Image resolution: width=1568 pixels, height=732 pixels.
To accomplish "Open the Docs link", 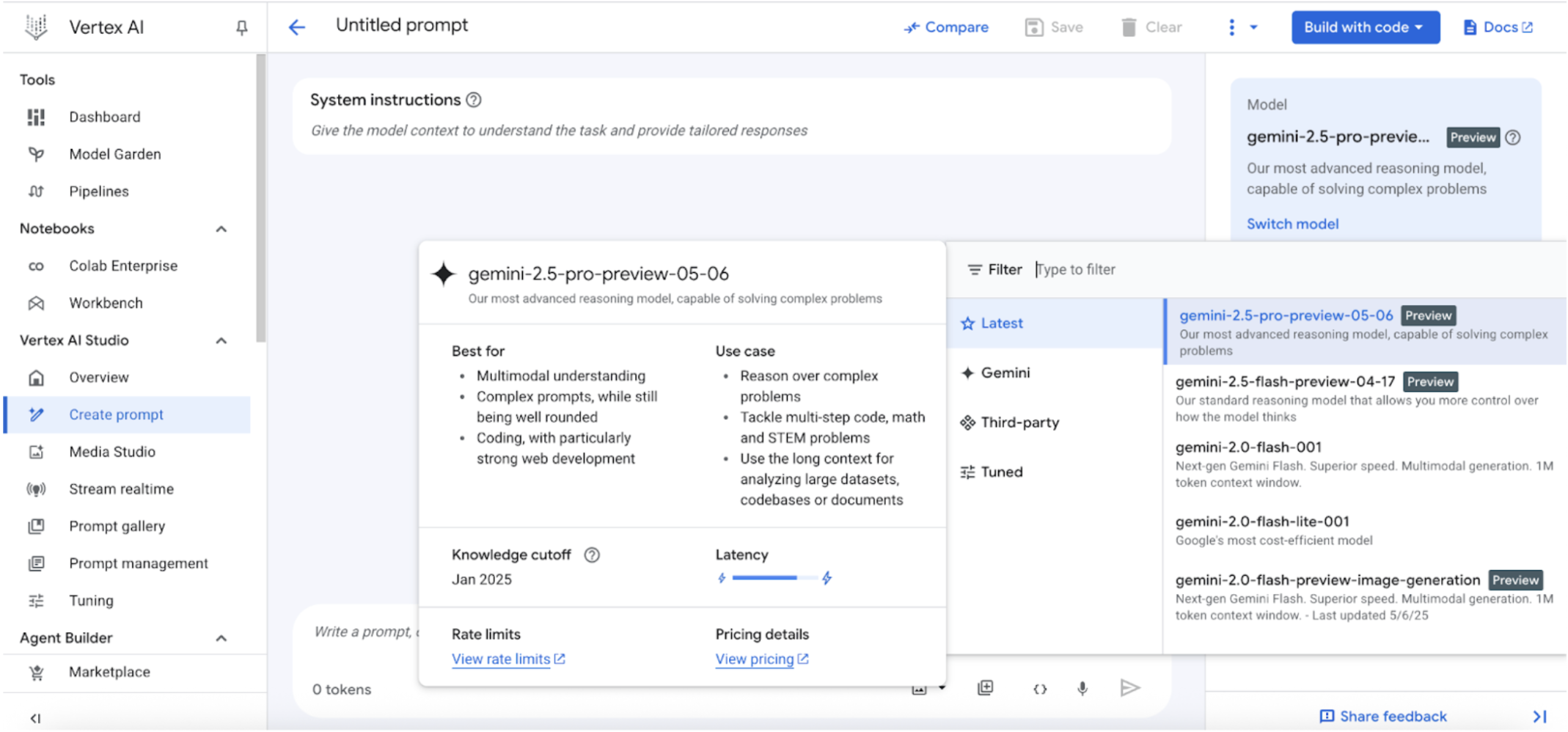I will click(1498, 27).
